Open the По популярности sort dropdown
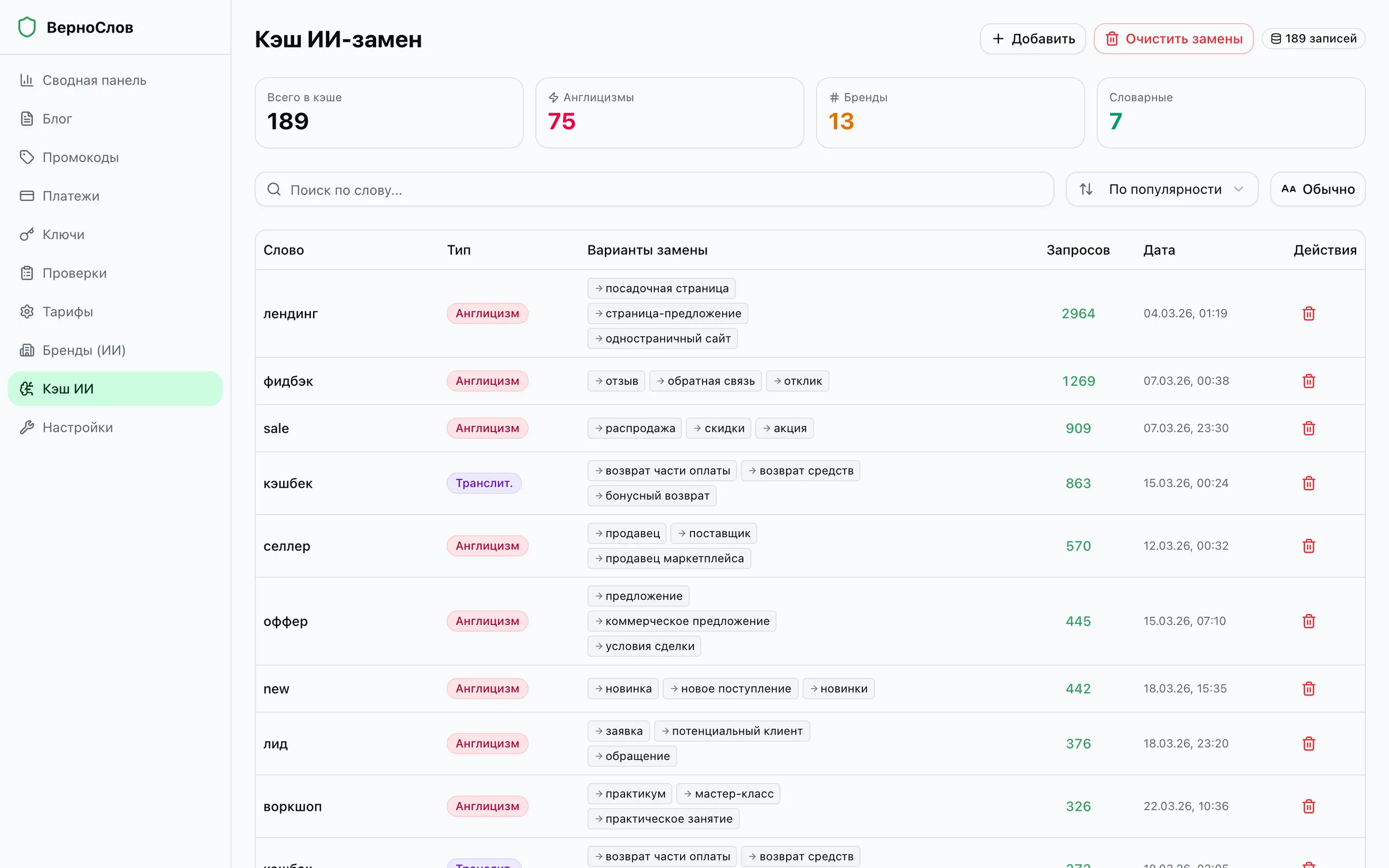The image size is (1389, 868). pyautogui.click(x=1162, y=189)
